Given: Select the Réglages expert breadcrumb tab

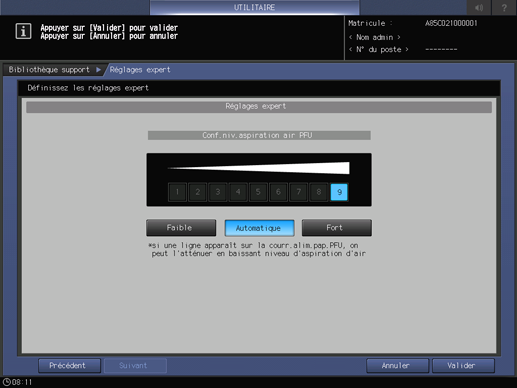Looking at the screenshot, I should (x=140, y=70).
